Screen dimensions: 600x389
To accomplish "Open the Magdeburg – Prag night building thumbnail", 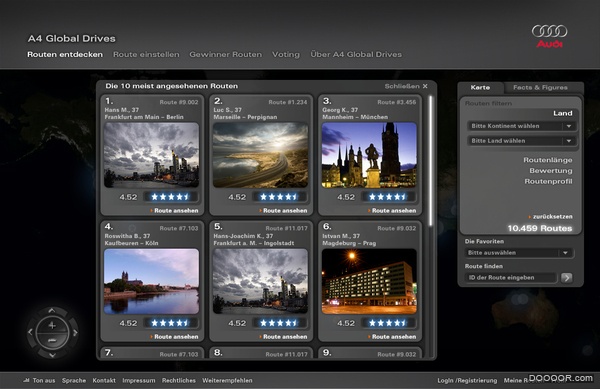I will click(369, 282).
